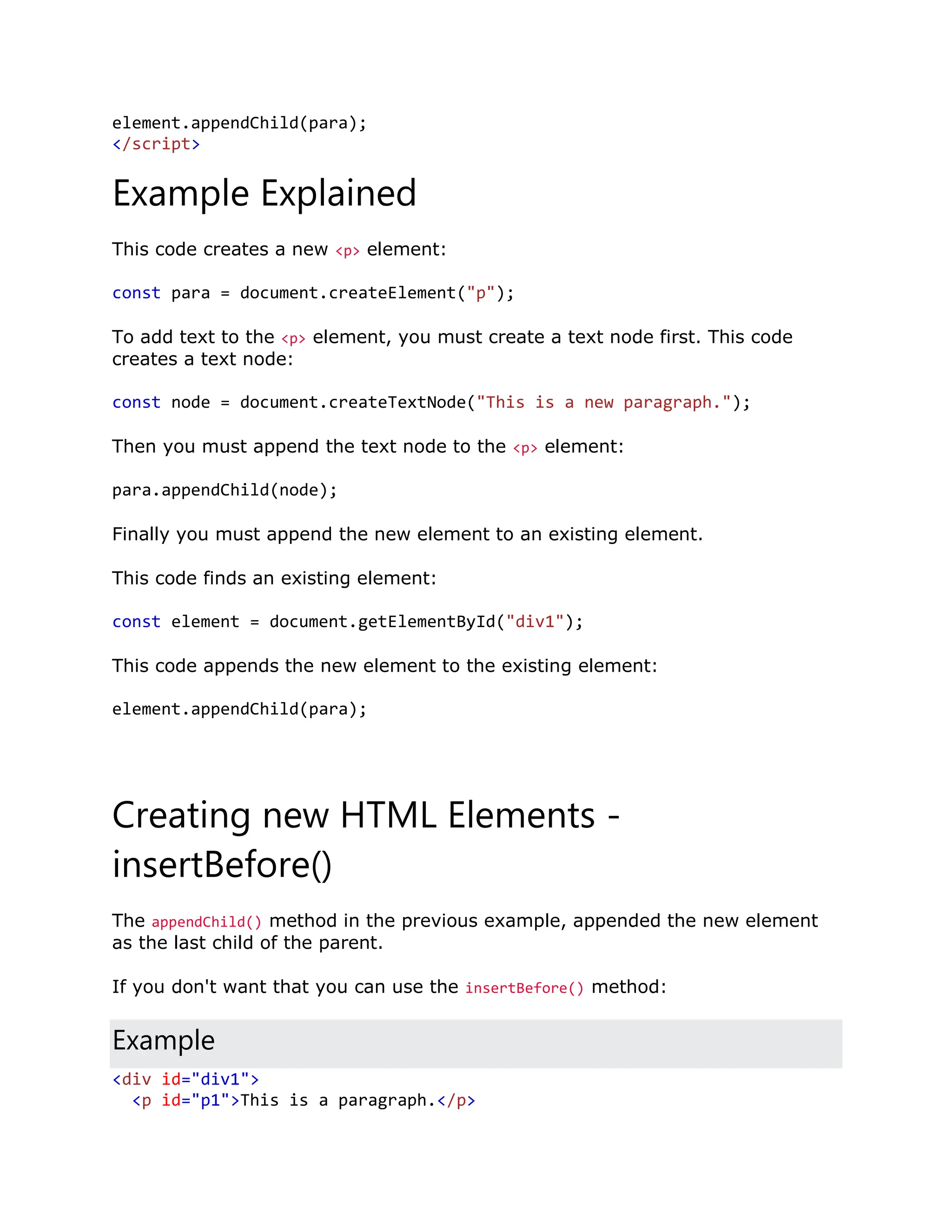Click the "This is a new paragraph." string
Screen dimensions: 952x1232
click(x=603, y=403)
